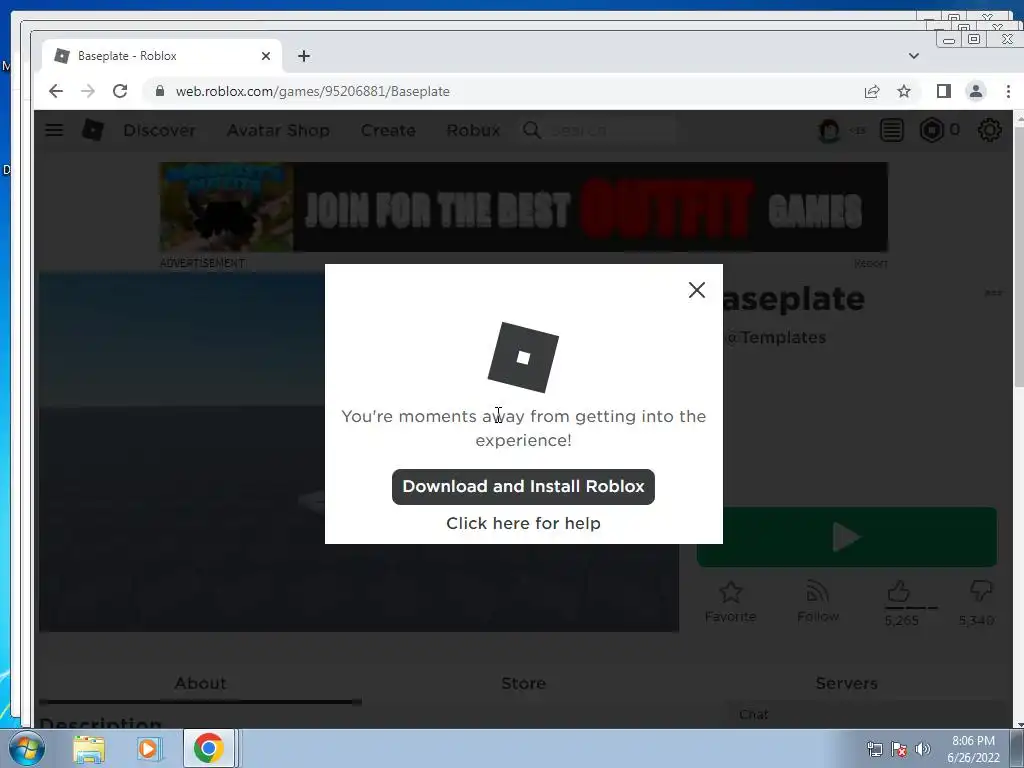
Task: Expand the tab search chevron
Action: [914, 56]
